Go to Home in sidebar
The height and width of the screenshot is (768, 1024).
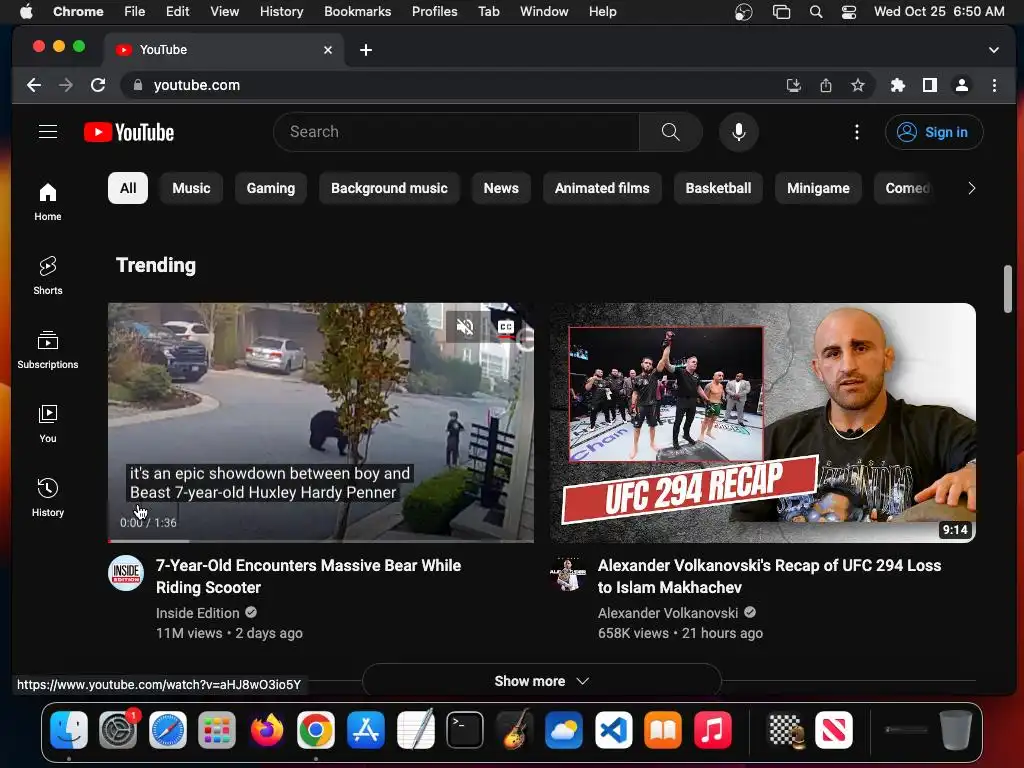[48, 202]
